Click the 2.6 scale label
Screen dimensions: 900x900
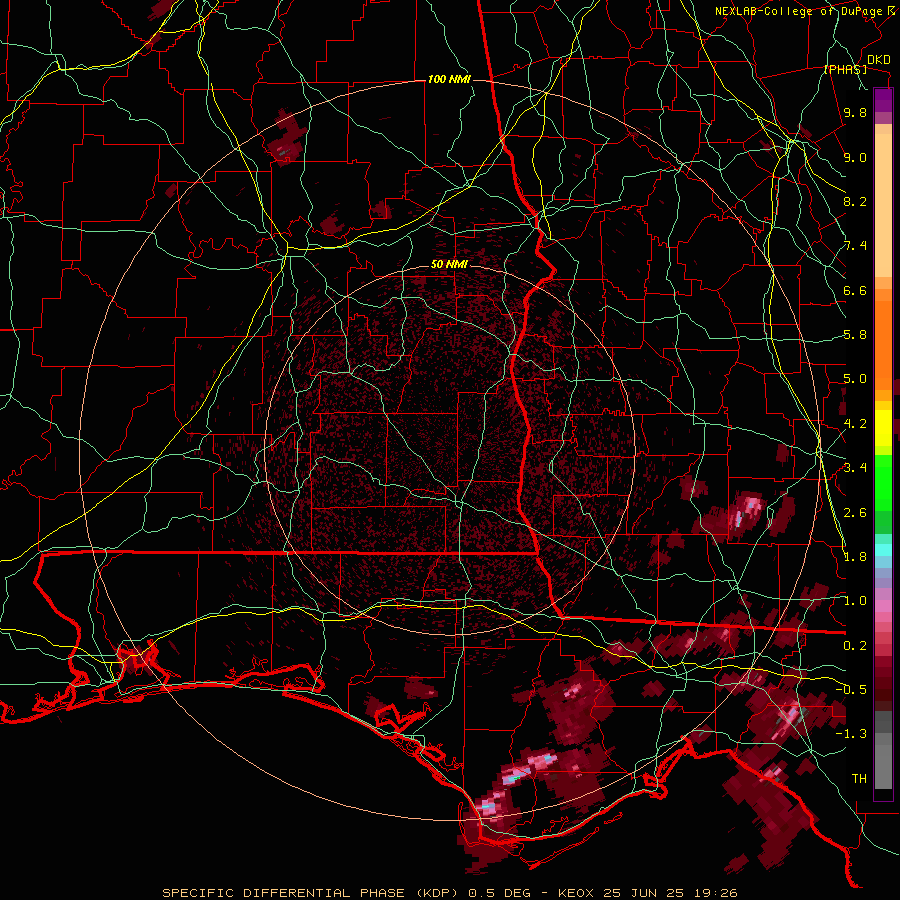tap(855, 513)
